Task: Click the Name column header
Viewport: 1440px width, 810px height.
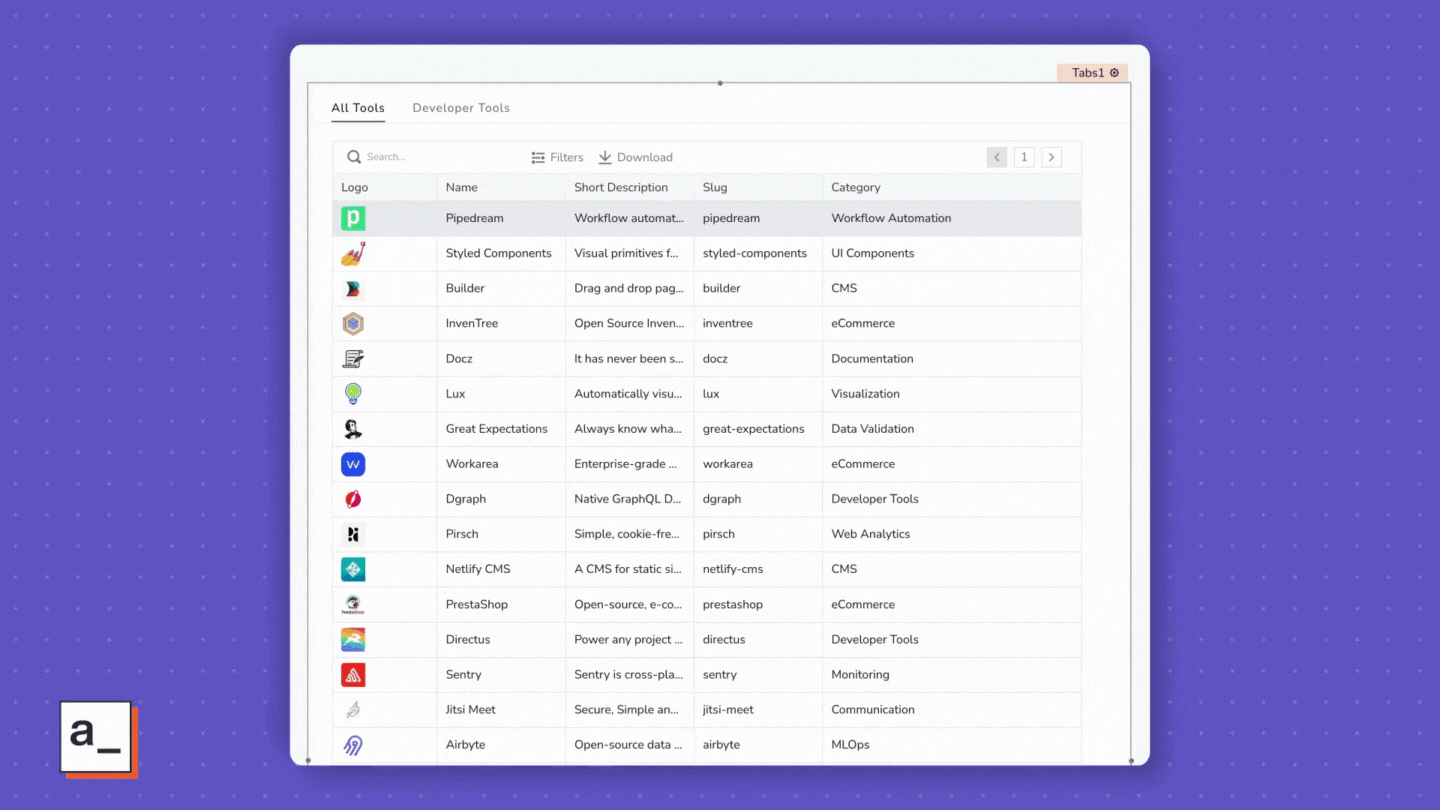Action: coord(462,187)
